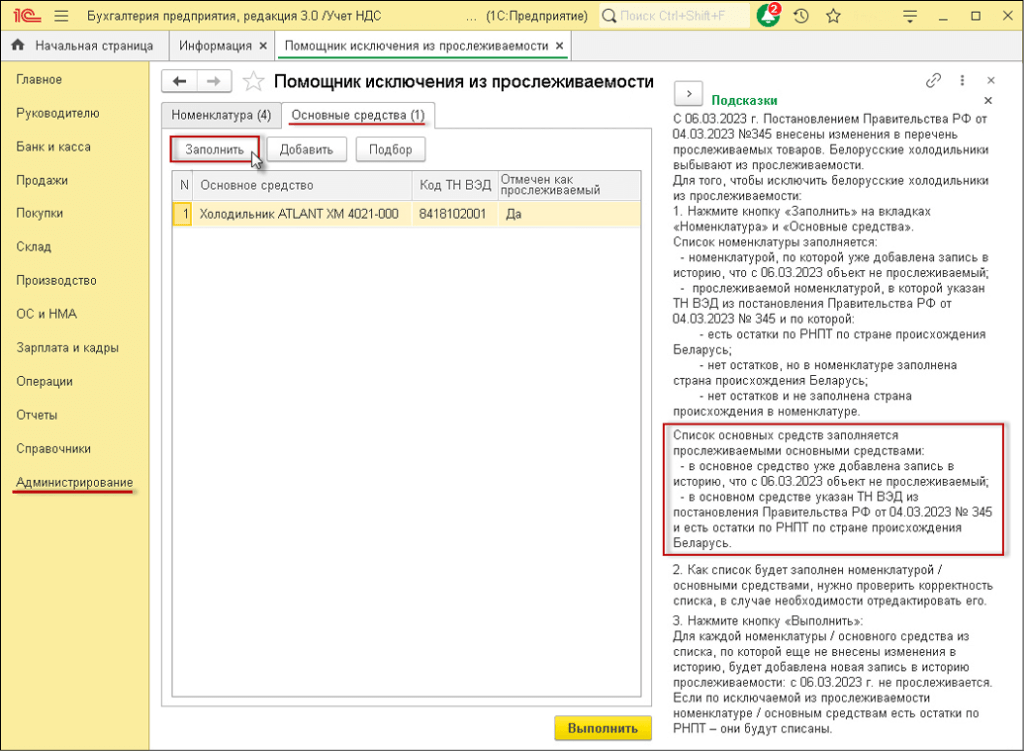This screenshot has height=751, width=1024.
Task: Close Помощник исключения из прослеживаемости tab
Action: point(560,46)
